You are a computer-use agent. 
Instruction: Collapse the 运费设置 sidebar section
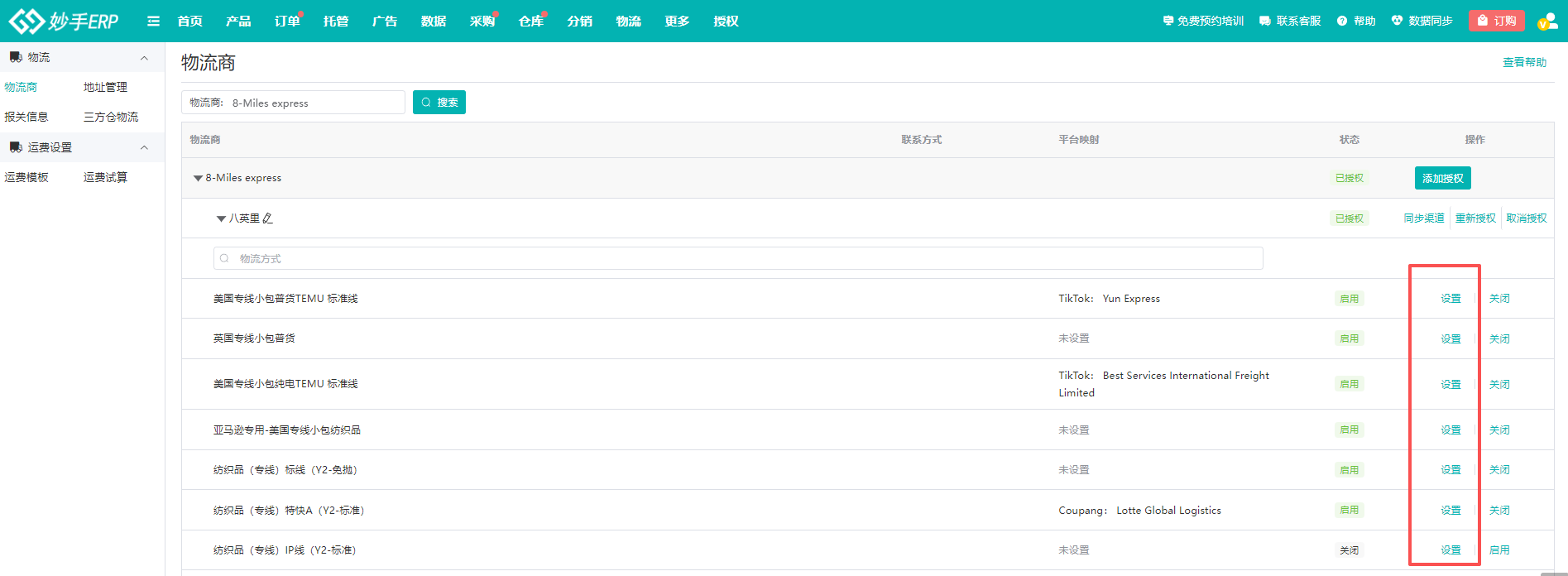(144, 147)
